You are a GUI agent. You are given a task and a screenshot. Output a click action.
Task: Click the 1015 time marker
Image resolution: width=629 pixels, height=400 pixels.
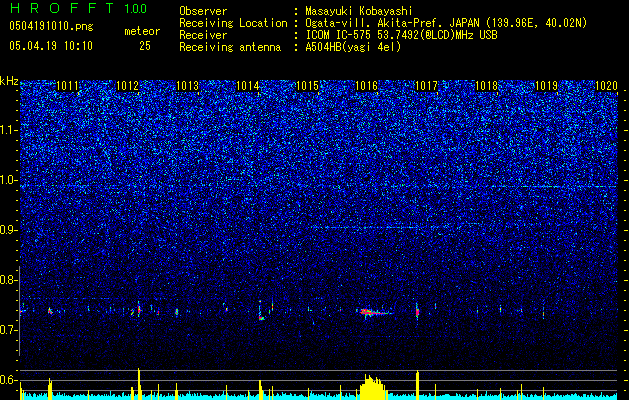click(x=307, y=86)
